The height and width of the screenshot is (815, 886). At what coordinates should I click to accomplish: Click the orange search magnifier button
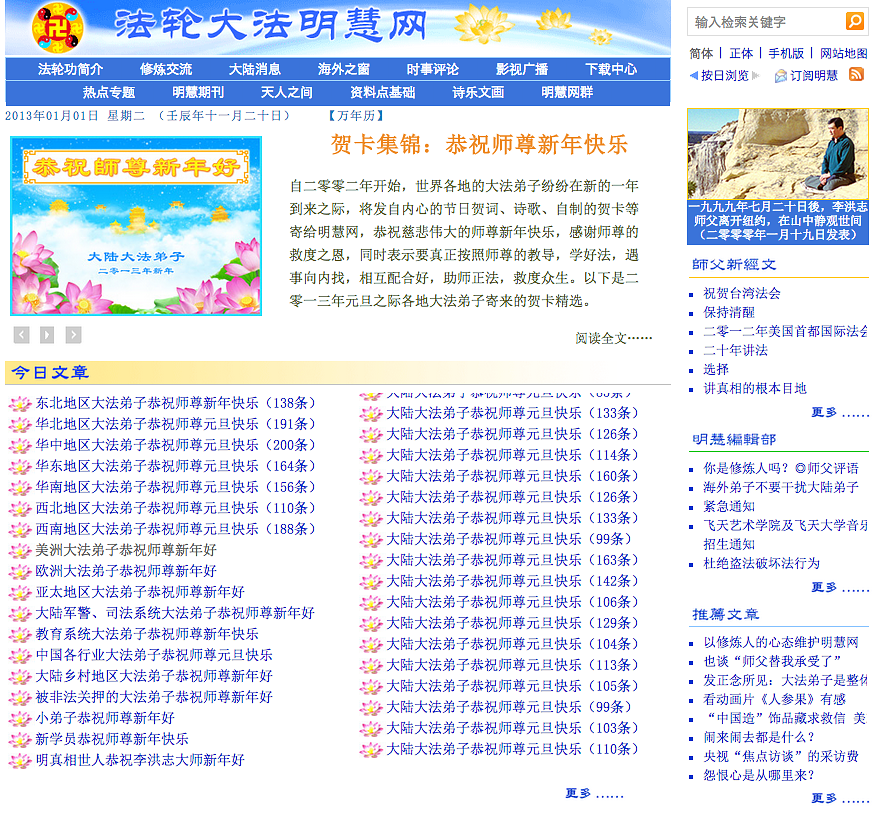[855, 21]
